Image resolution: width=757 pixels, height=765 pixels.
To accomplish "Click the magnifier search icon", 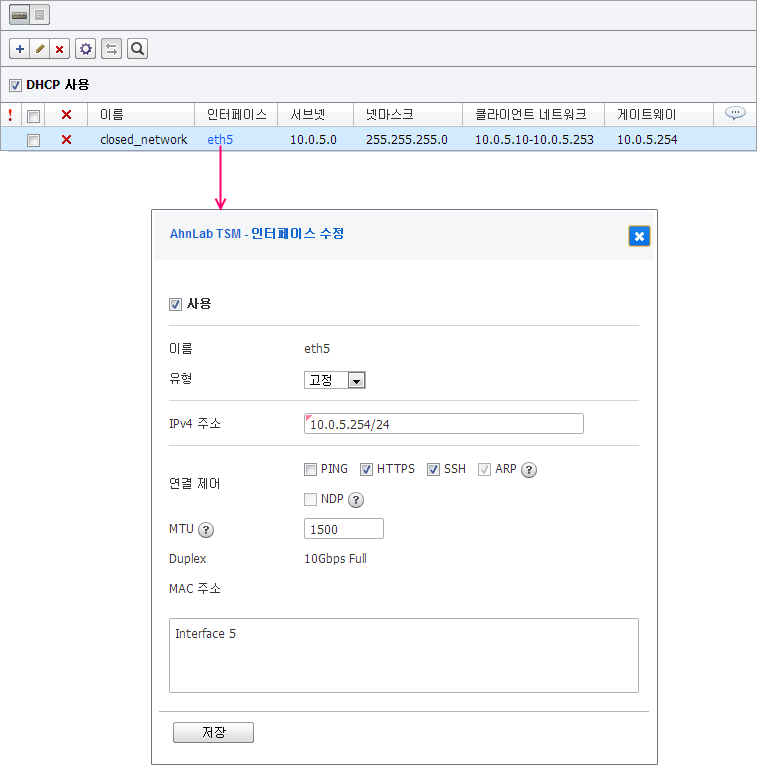I will click(138, 49).
